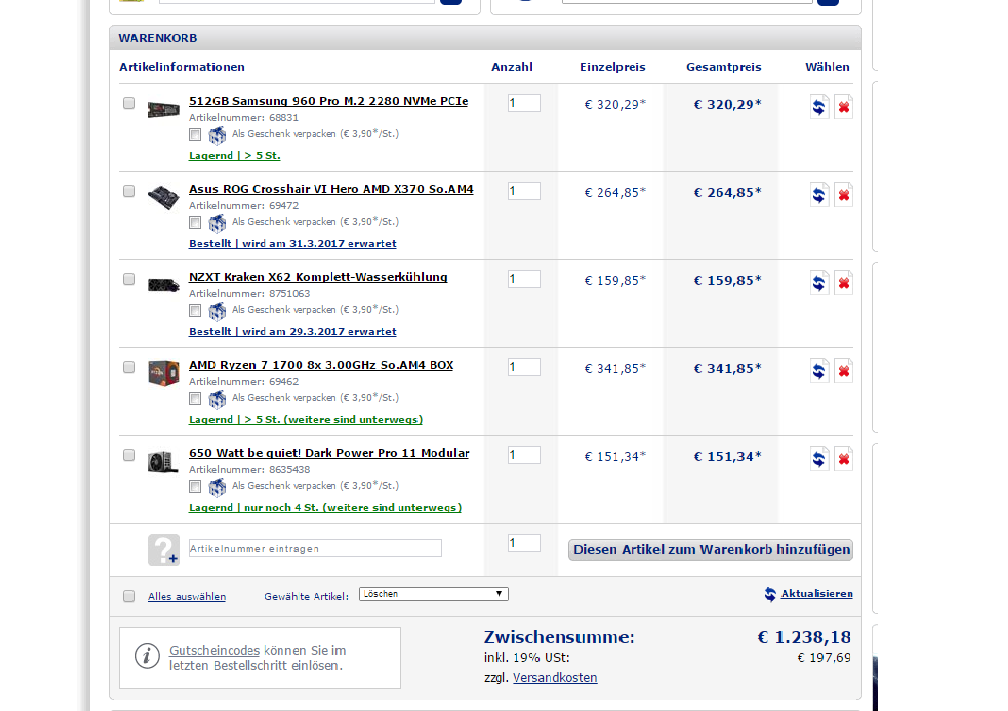The width and height of the screenshot is (1008, 711).
Task: Enable gift wrapping for be quiet! power supply
Action: click(195, 487)
